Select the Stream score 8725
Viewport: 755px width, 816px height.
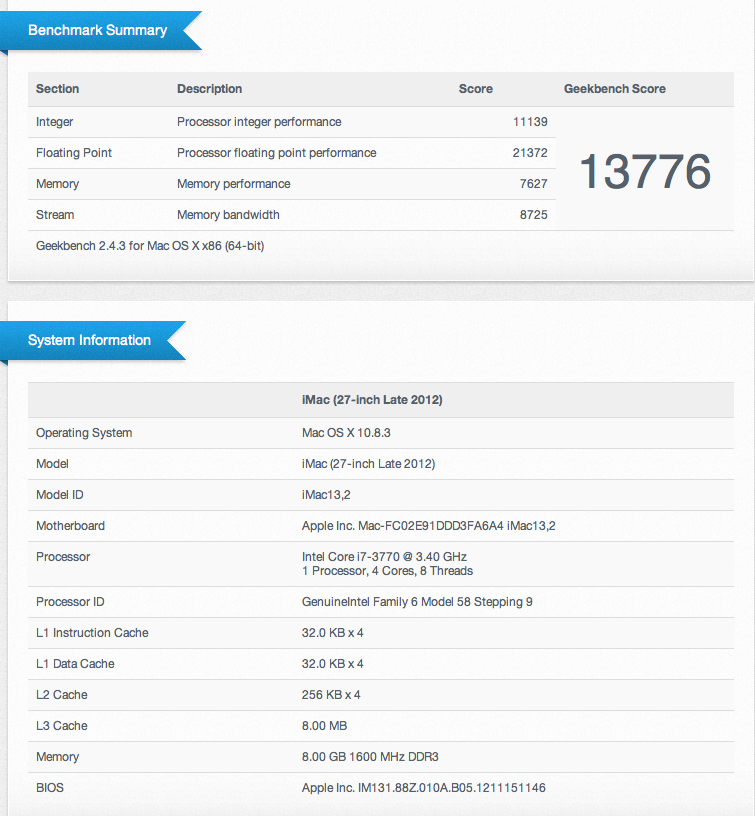point(533,215)
